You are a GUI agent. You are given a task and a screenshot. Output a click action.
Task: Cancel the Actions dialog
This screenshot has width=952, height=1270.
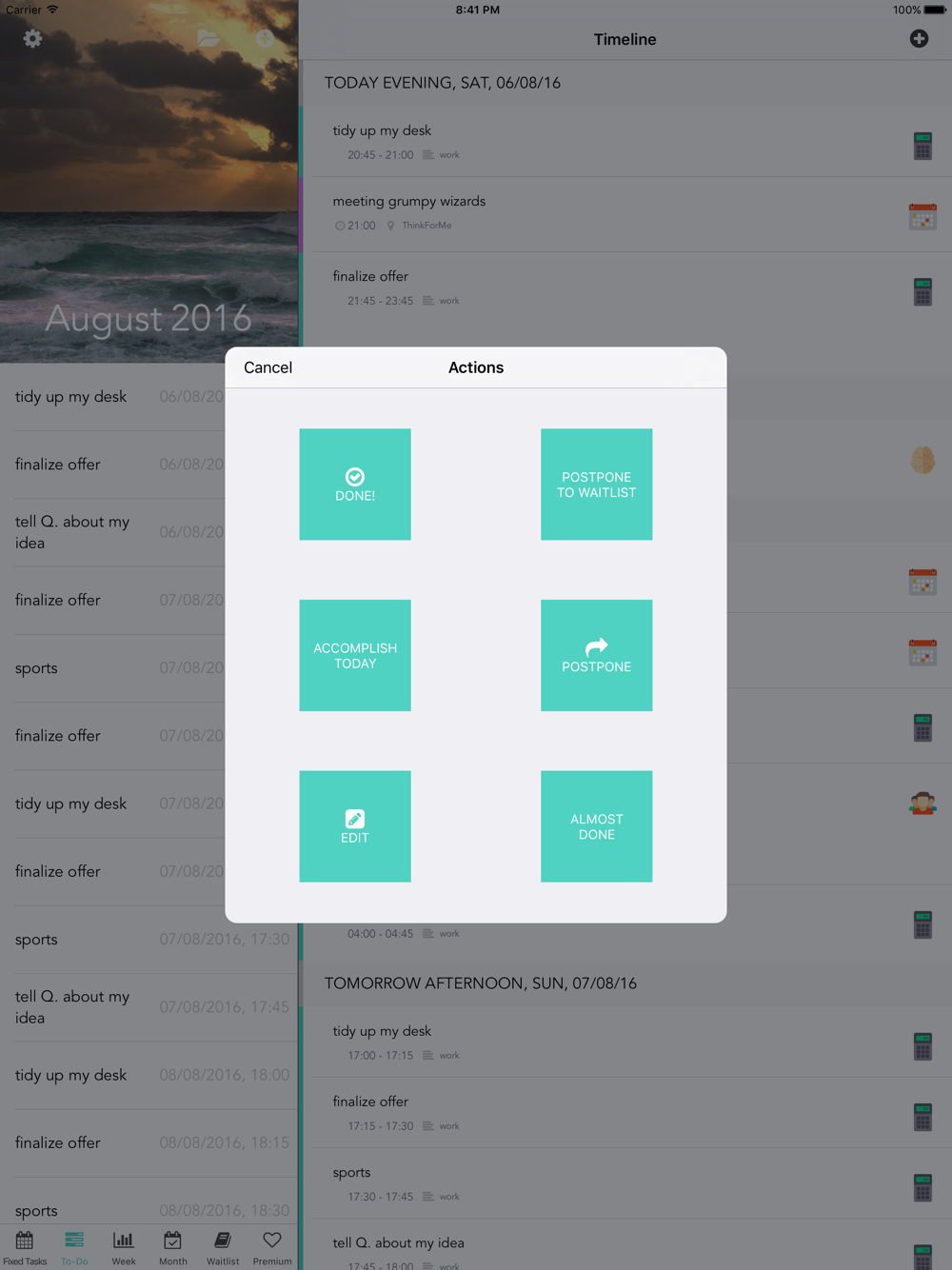point(268,367)
